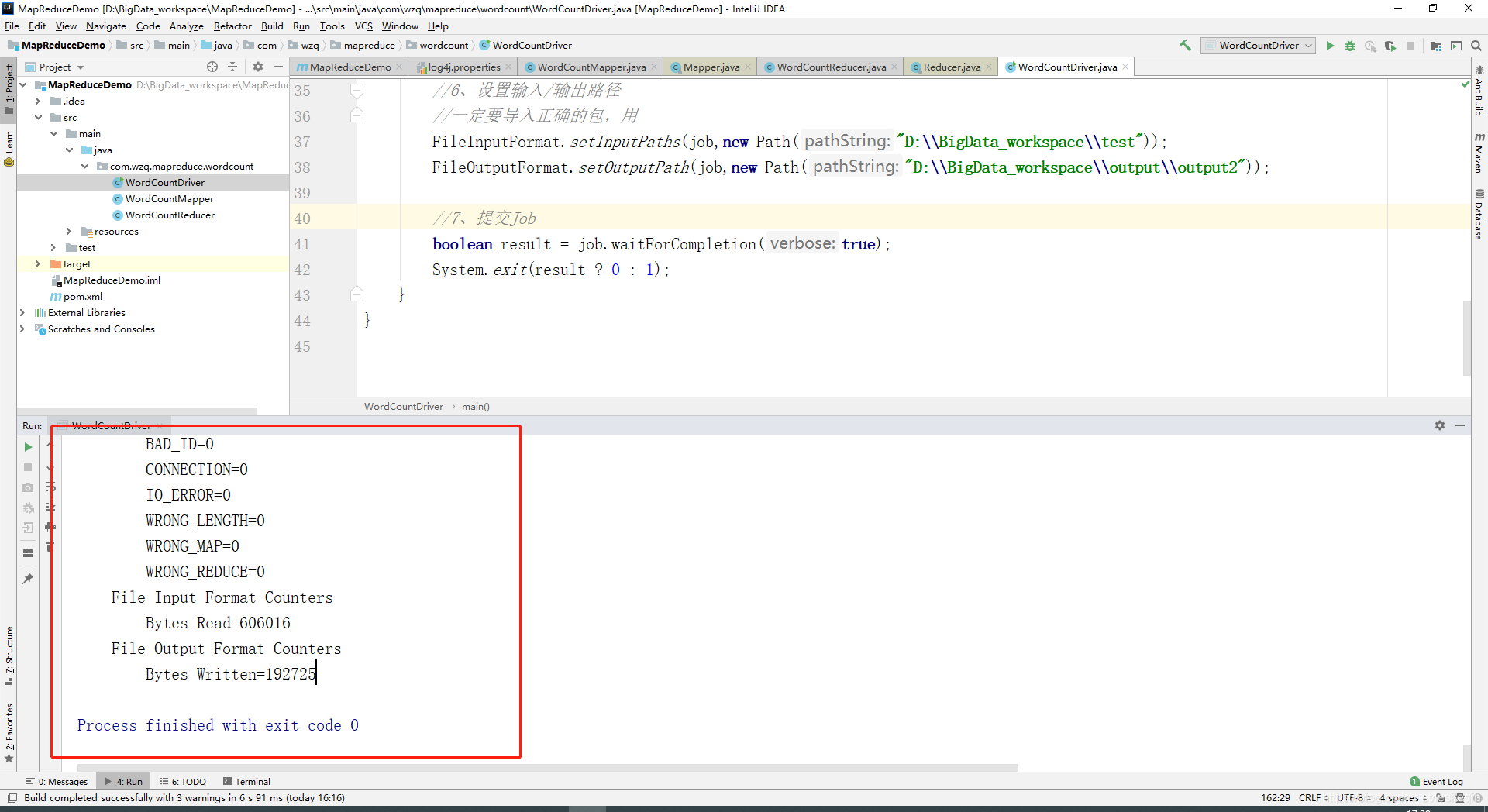
Task: Click main() in the editor breadcrumb
Action: (475, 407)
